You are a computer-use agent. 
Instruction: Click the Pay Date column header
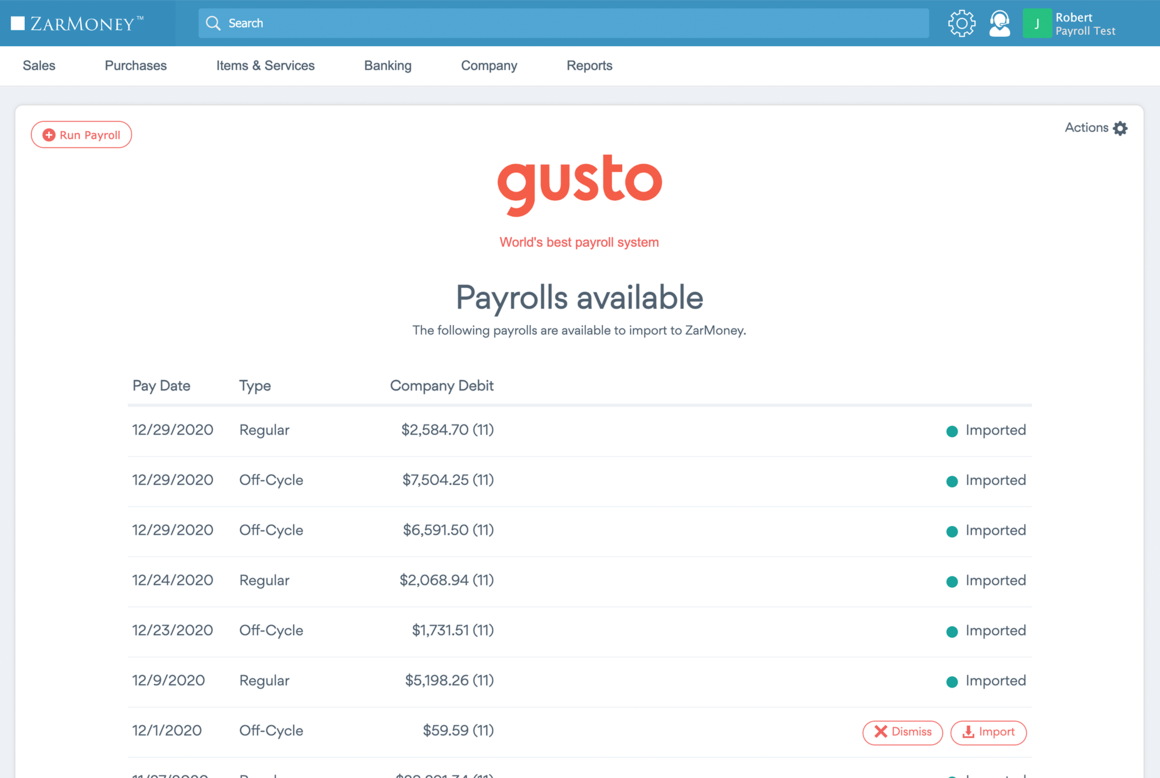(161, 386)
